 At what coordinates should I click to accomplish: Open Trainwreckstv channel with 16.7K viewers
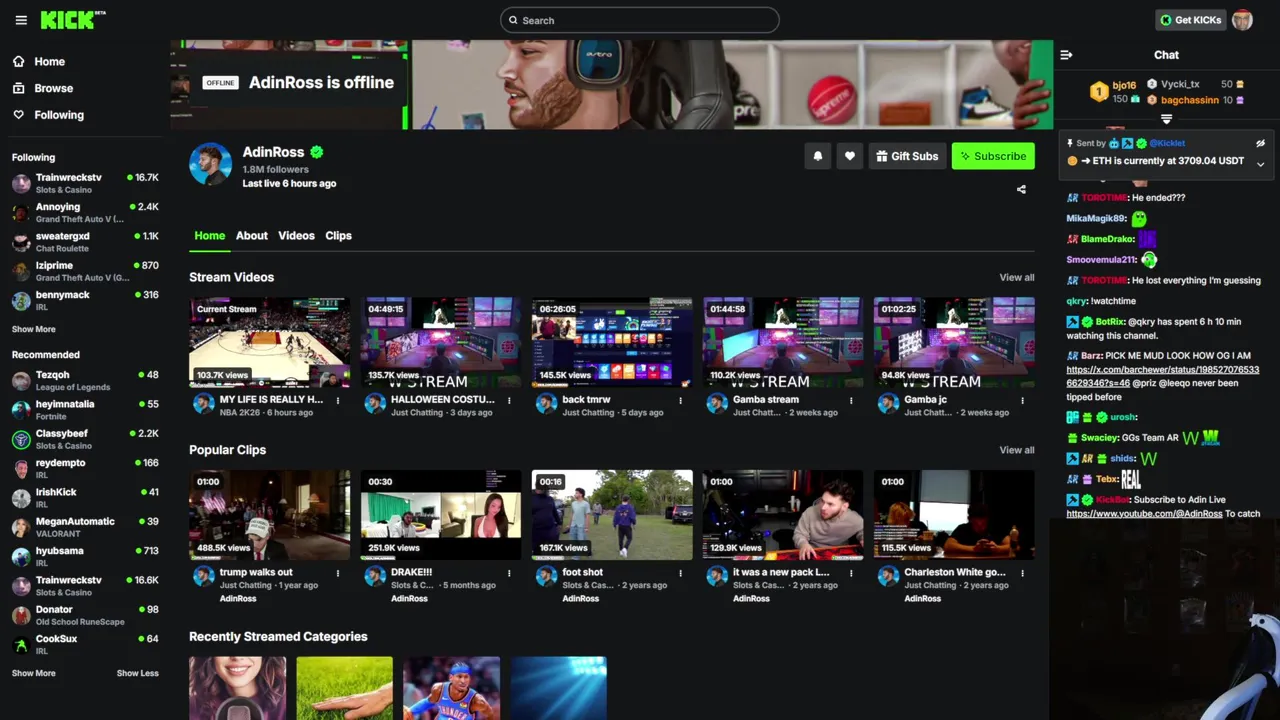tap(85, 183)
